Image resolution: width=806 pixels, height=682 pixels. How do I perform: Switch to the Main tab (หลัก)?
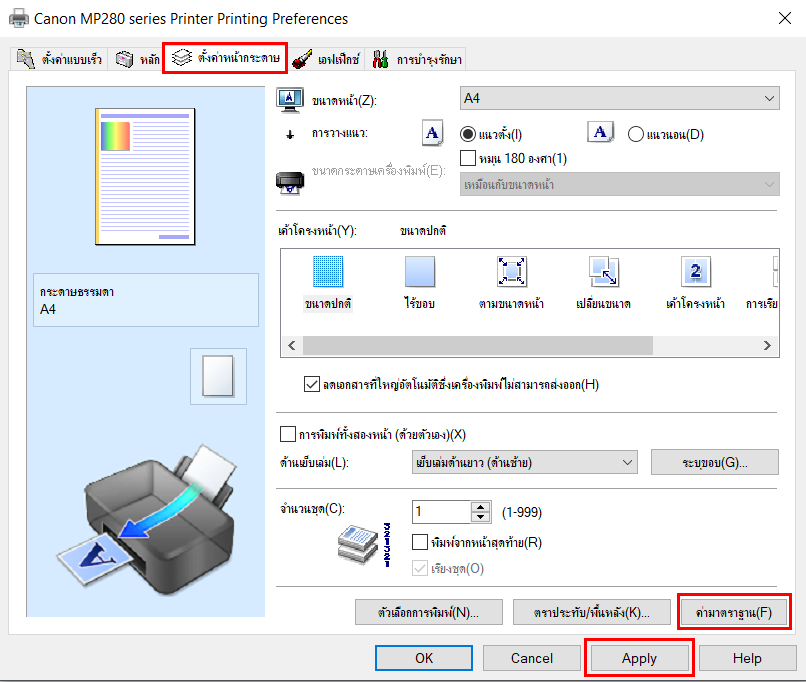(x=137, y=59)
